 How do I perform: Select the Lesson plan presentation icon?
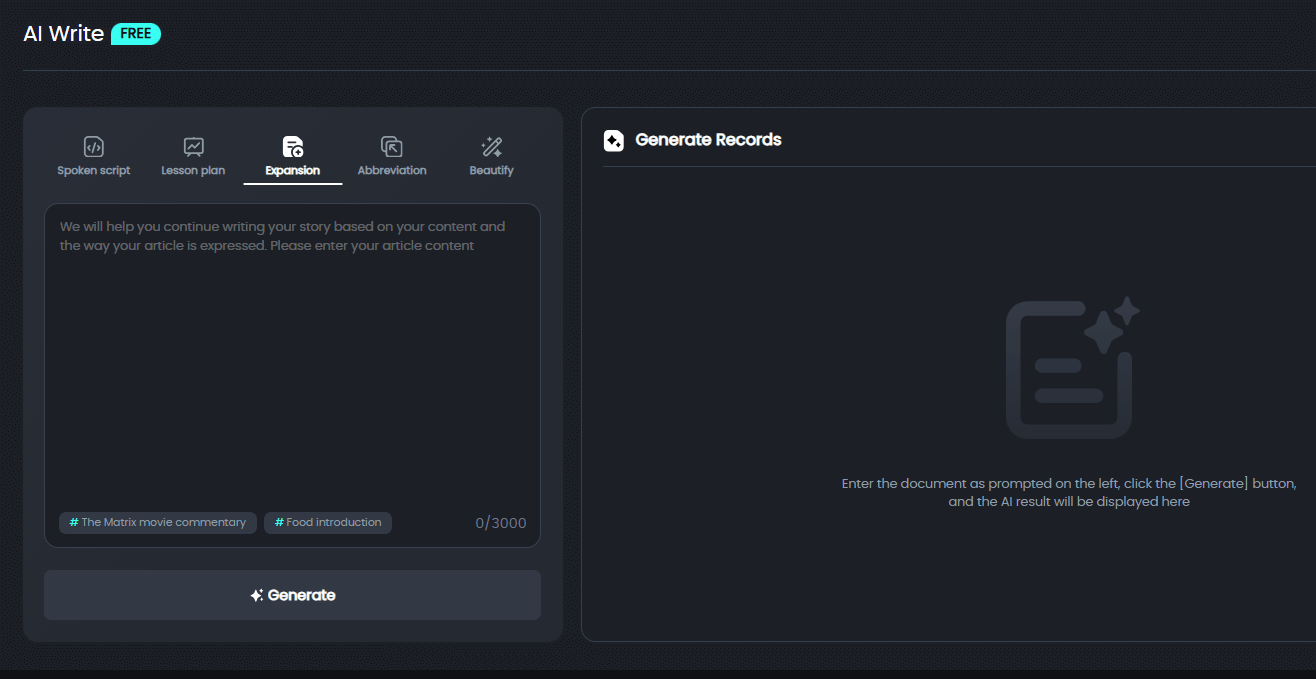[x=193, y=147]
